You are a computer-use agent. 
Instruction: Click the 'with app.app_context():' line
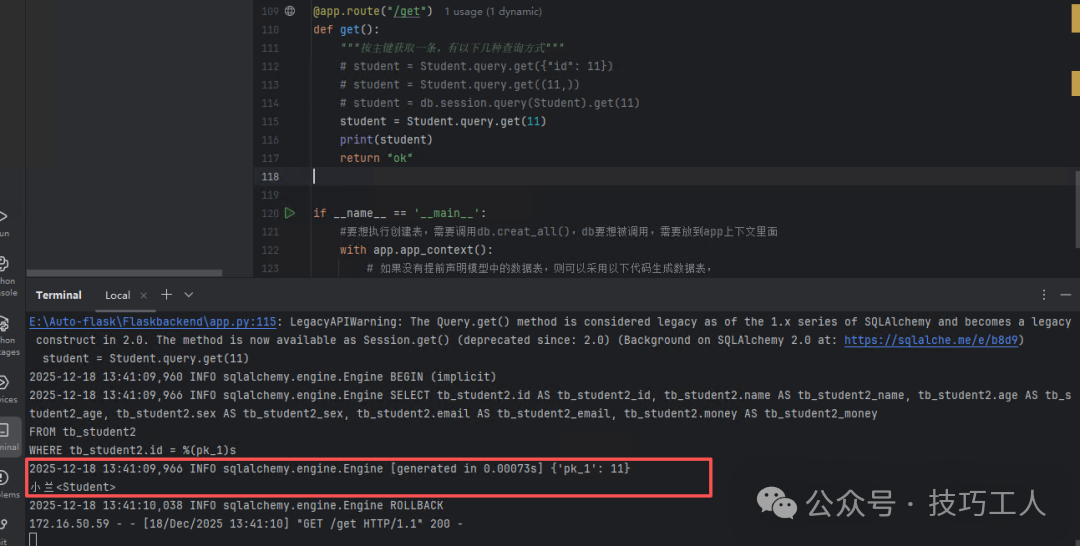click(x=416, y=250)
